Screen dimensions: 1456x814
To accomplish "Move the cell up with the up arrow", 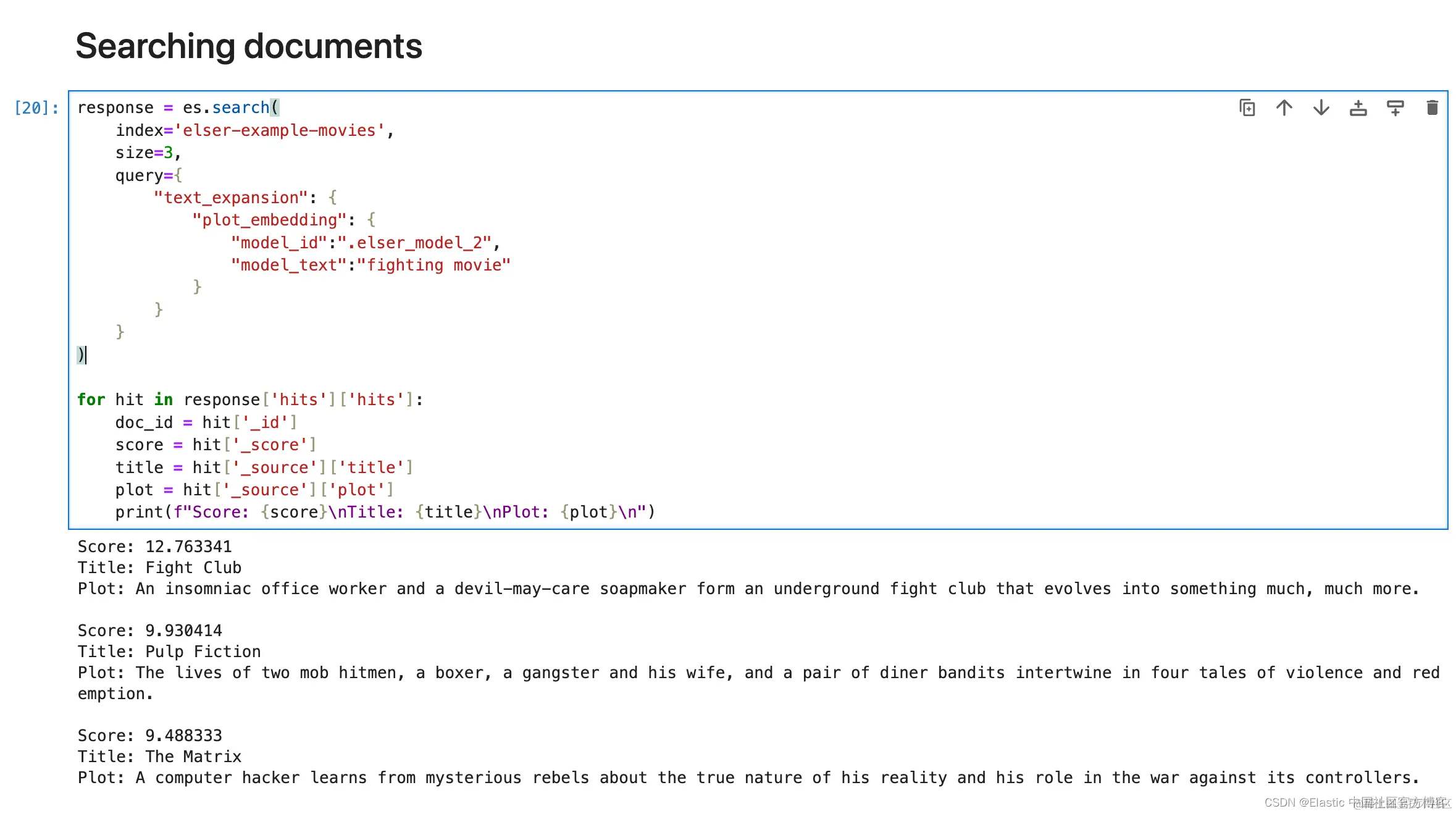I will click(1284, 108).
